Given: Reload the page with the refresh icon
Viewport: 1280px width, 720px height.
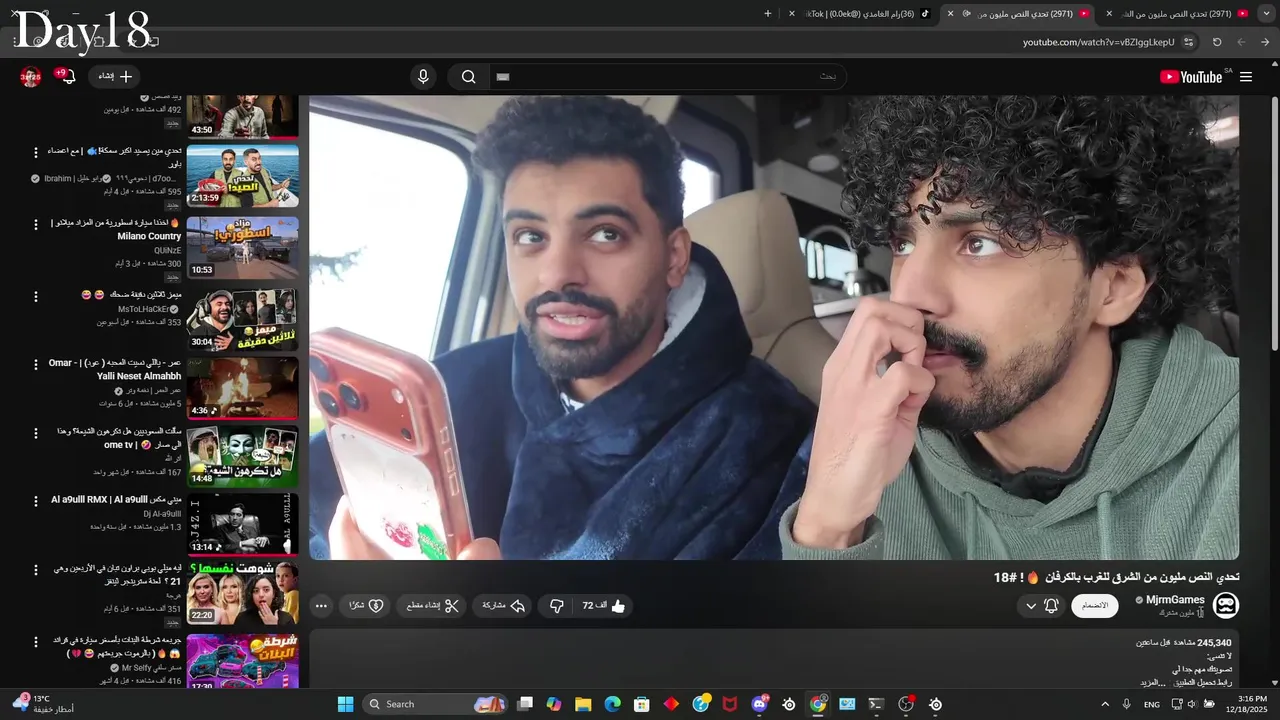Looking at the screenshot, I should 1217,42.
